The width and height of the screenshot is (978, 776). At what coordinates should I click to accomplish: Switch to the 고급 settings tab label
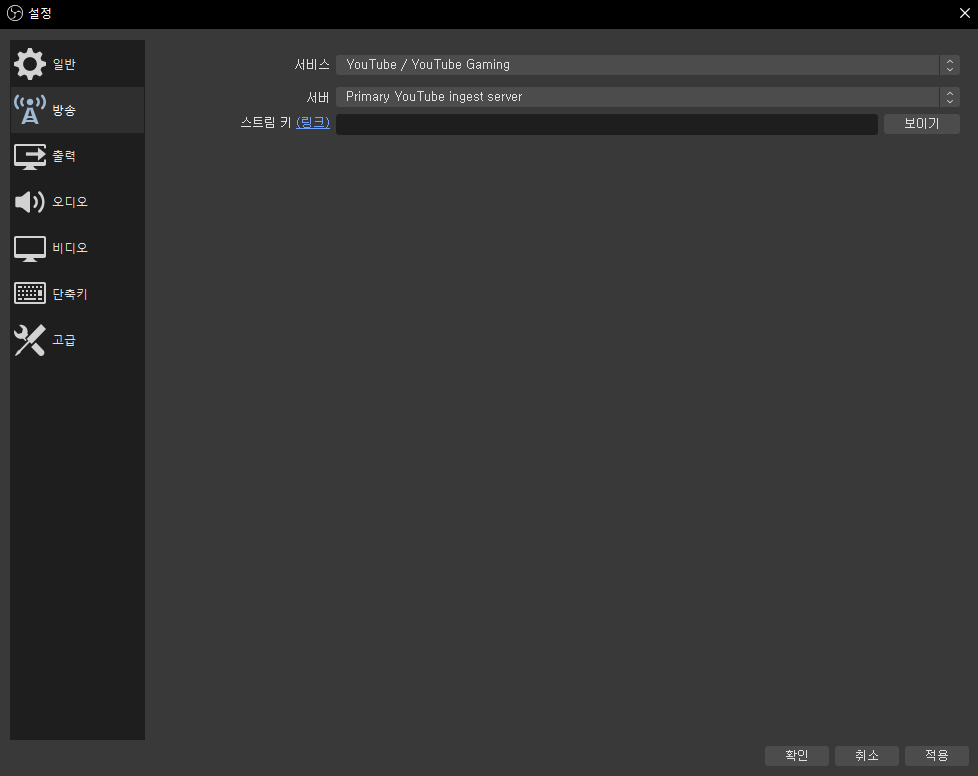64,340
